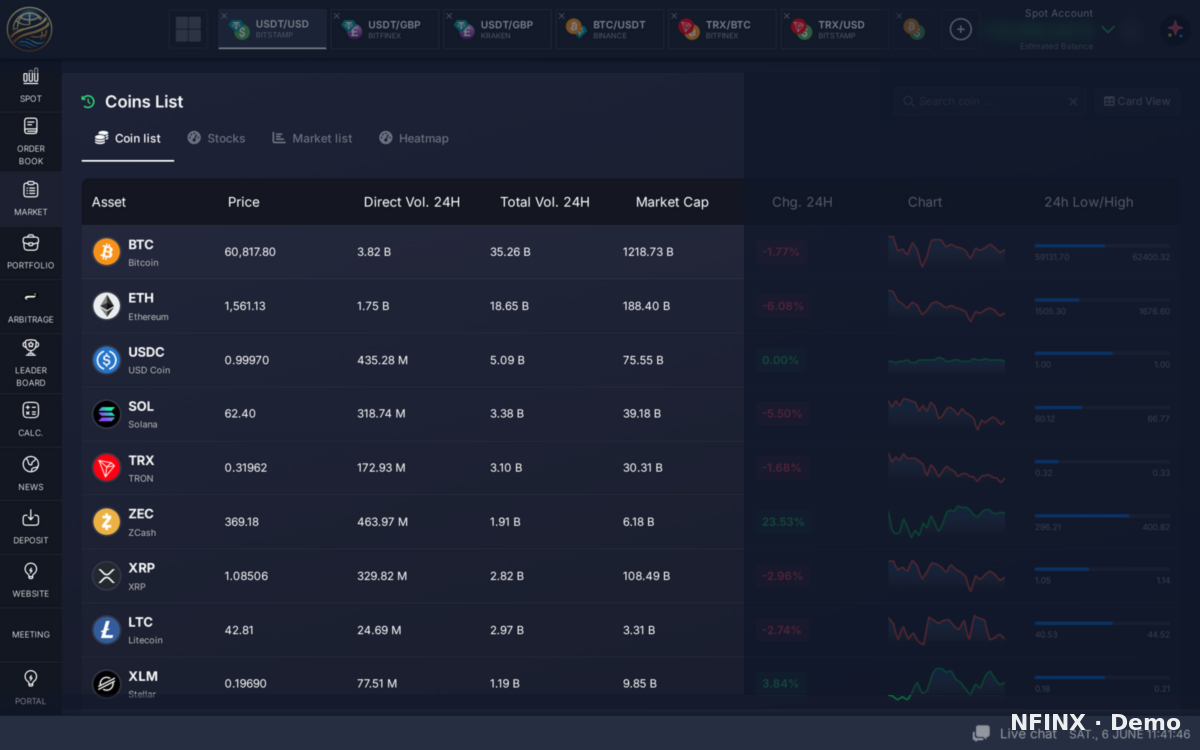Sort by Direct Vol. 24H column header
Screen dimensions: 1200x750
pyautogui.click(x=412, y=202)
